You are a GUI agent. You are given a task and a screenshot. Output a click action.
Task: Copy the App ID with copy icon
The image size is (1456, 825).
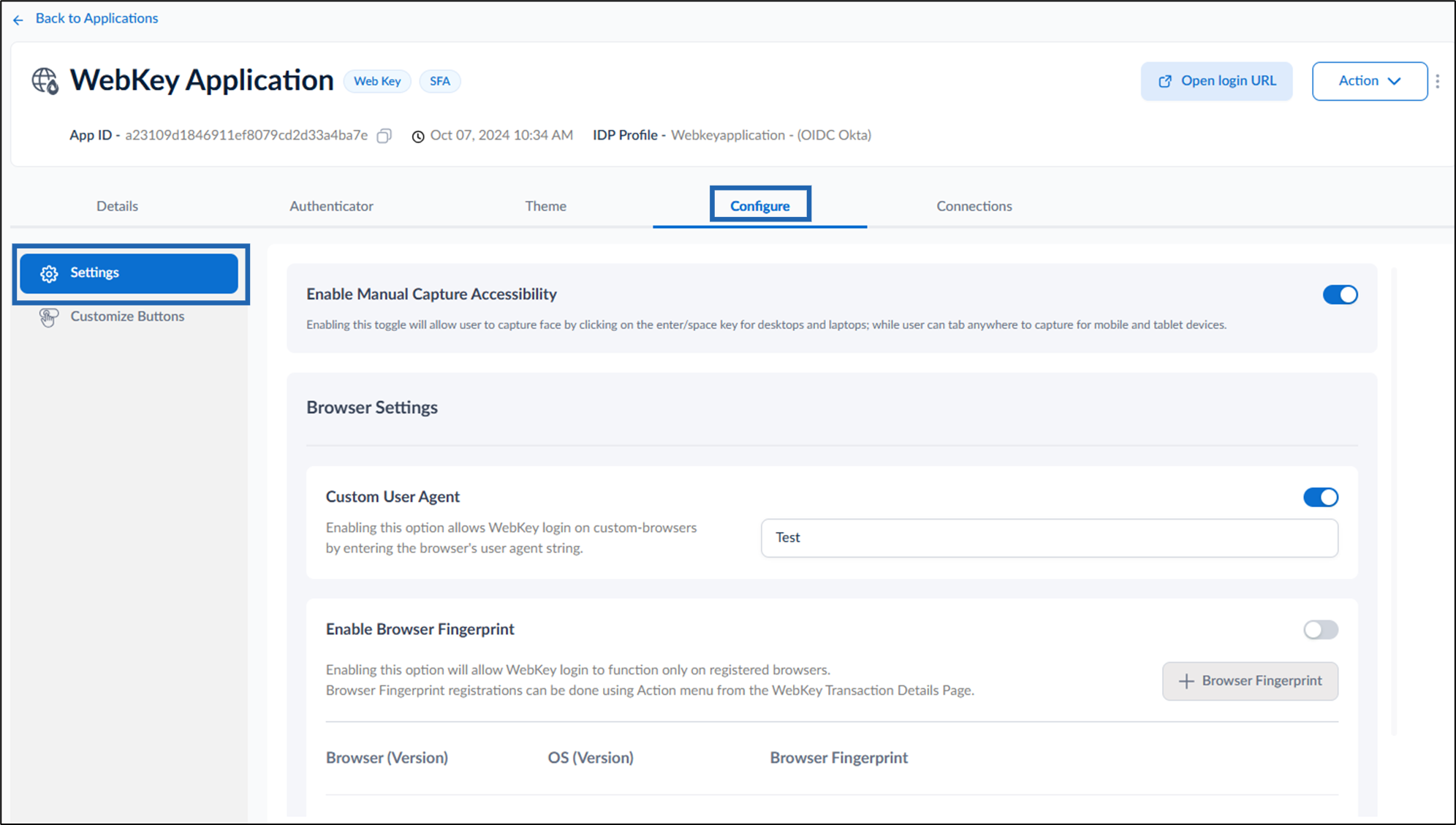coord(384,136)
